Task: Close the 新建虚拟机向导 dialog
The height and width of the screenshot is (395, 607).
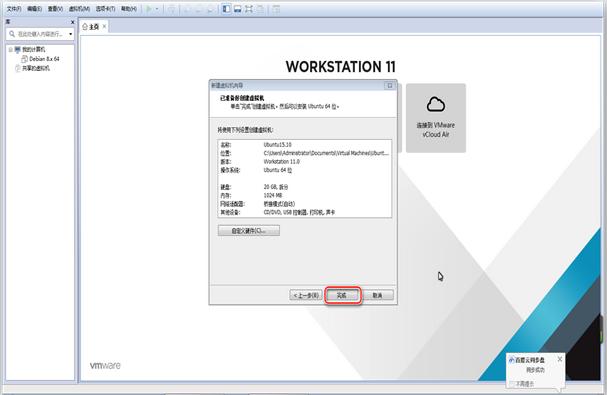Action: 390,86
